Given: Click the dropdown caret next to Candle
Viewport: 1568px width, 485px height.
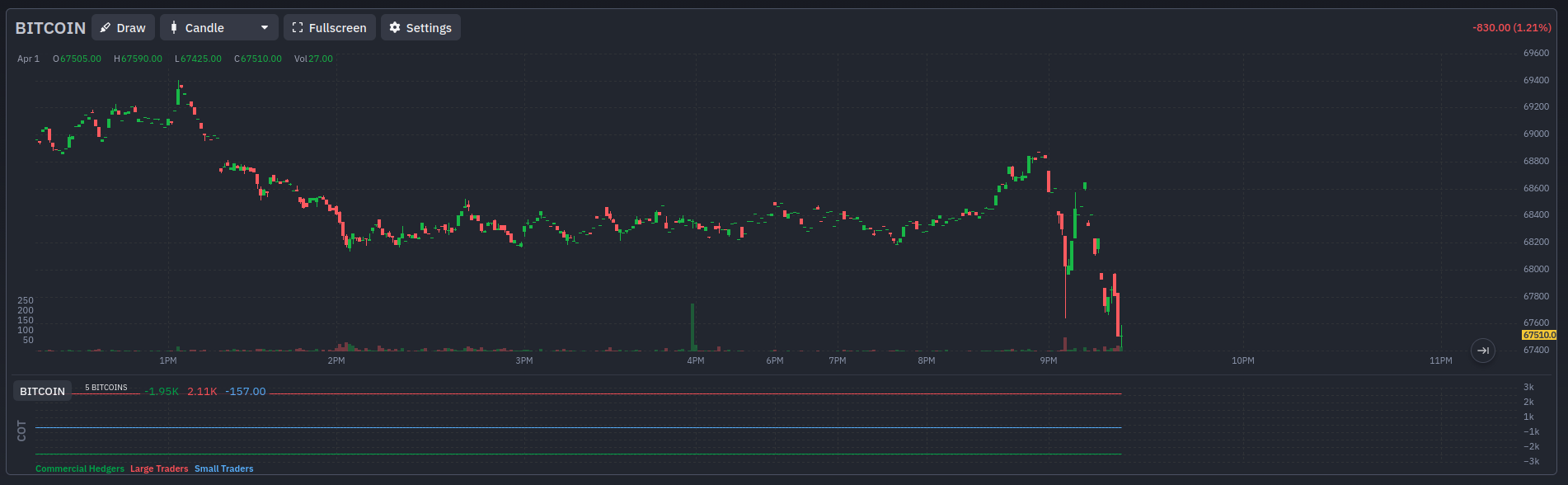Looking at the screenshot, I should point(265,28).
